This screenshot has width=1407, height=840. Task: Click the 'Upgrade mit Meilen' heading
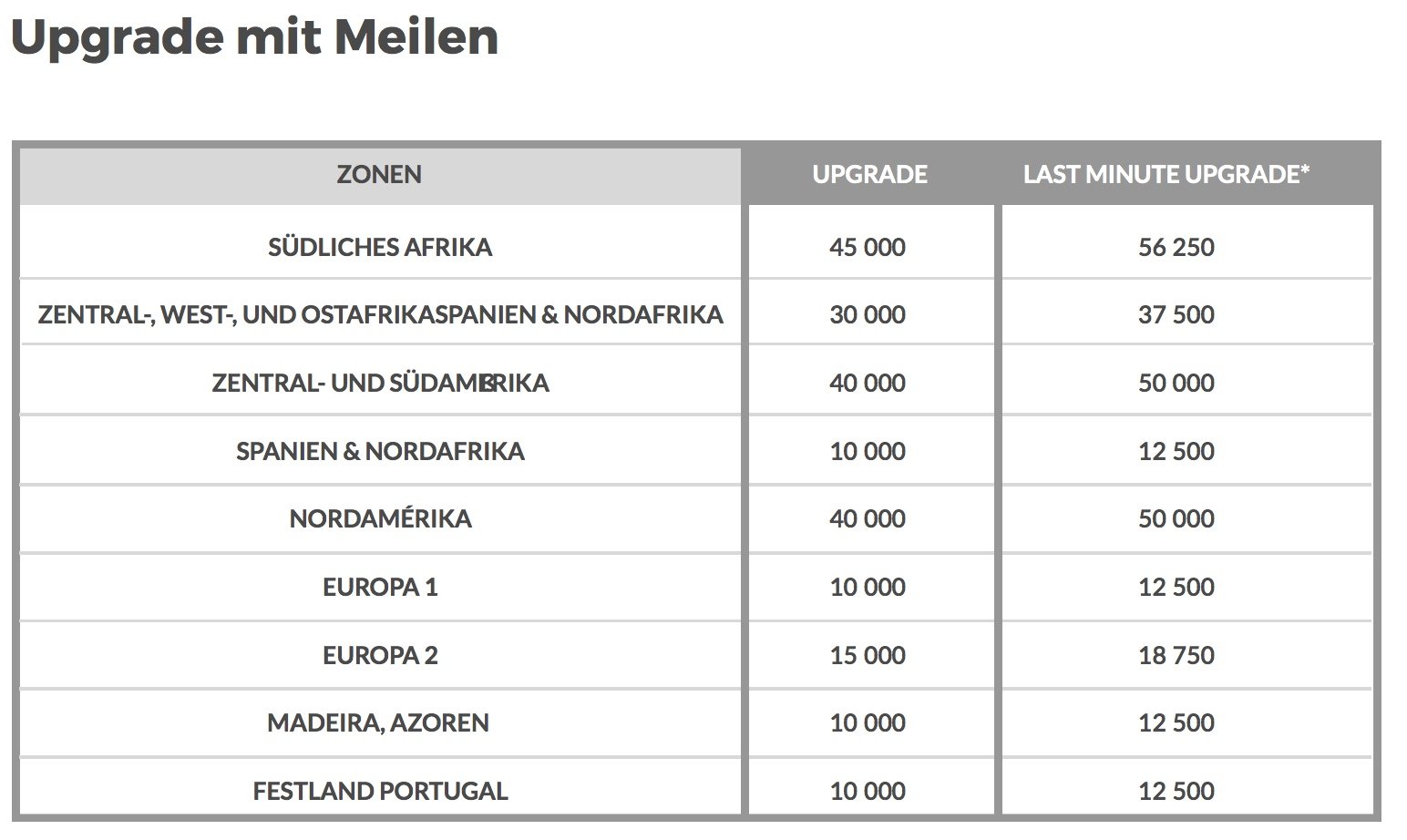[254, 37]
